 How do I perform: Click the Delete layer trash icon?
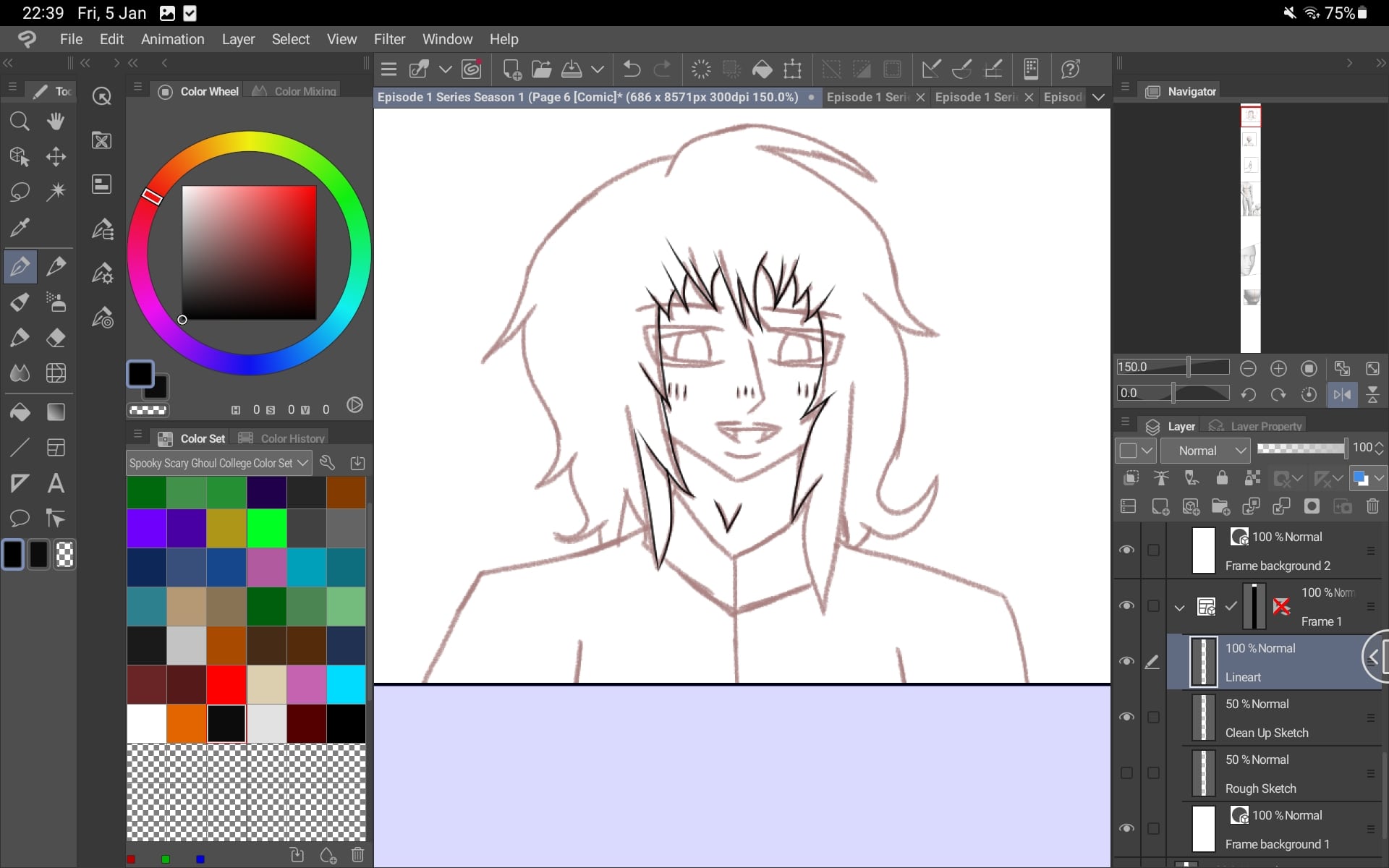pyautogui.click(x=1372, y=506)
